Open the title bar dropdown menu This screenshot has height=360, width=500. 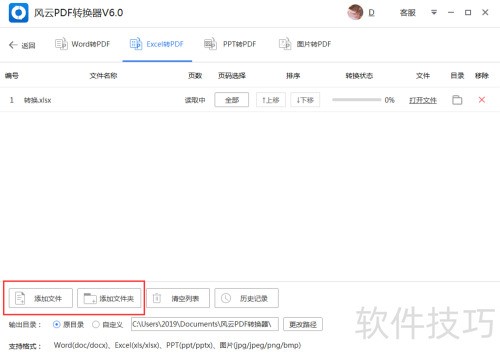tap(434, 12)
